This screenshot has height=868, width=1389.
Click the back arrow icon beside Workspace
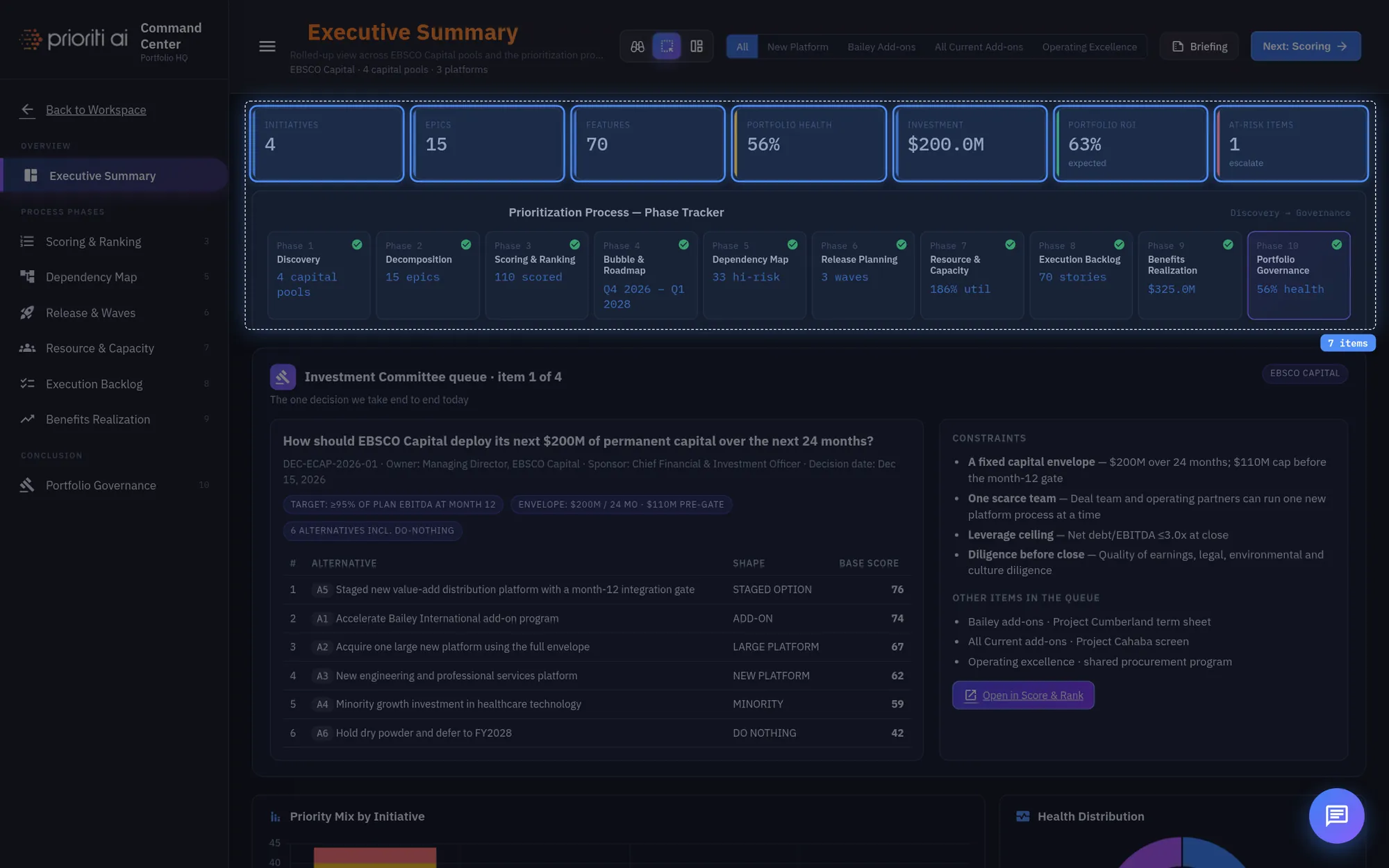click(27, 110)
